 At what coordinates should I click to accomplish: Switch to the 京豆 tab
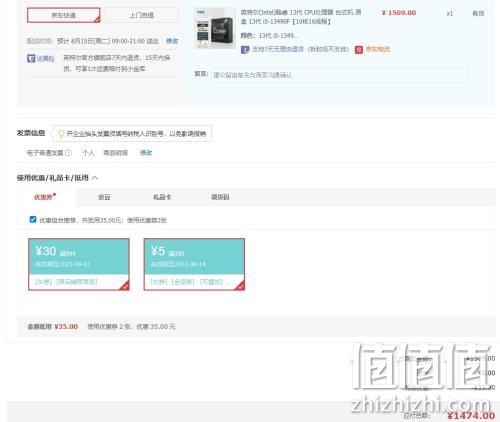point(104,197)
